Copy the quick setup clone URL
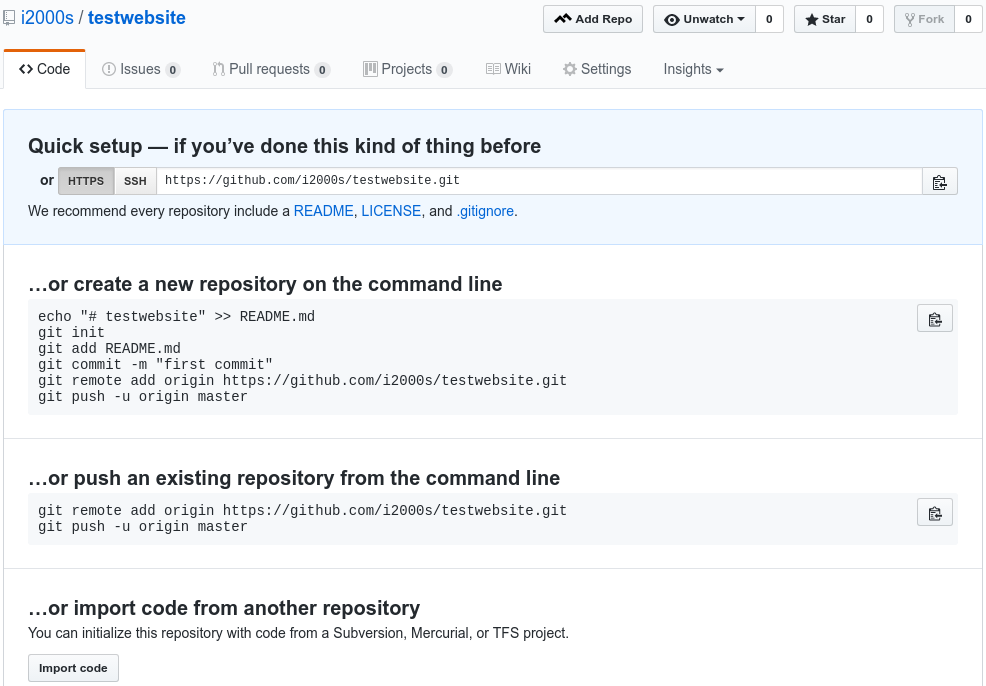986x686 pixels. point(939,182)
